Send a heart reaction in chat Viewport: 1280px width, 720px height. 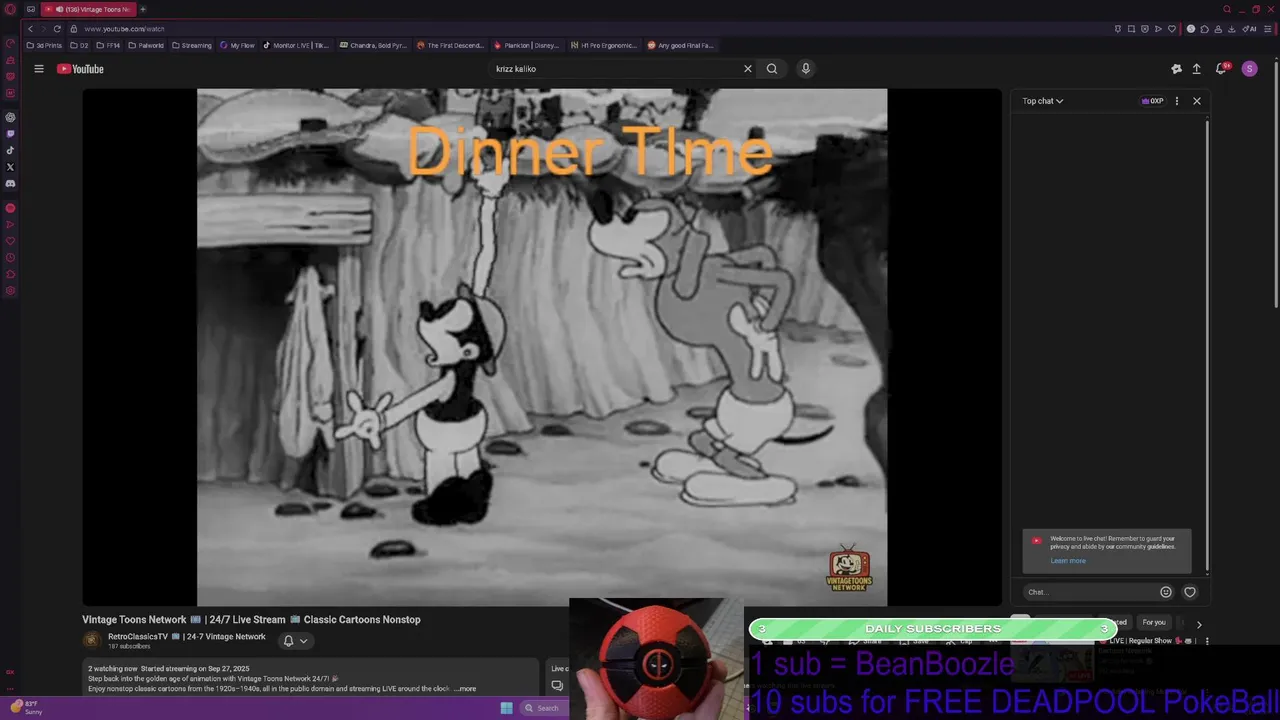coord(1190,592)
